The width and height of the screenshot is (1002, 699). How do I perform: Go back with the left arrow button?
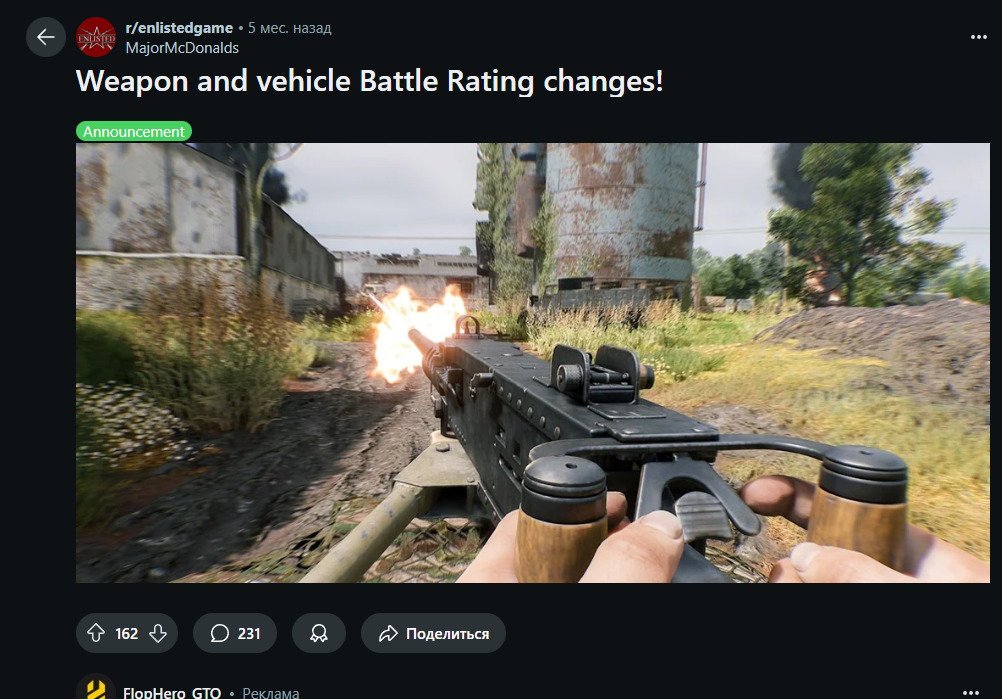click(x=45, y=37)
